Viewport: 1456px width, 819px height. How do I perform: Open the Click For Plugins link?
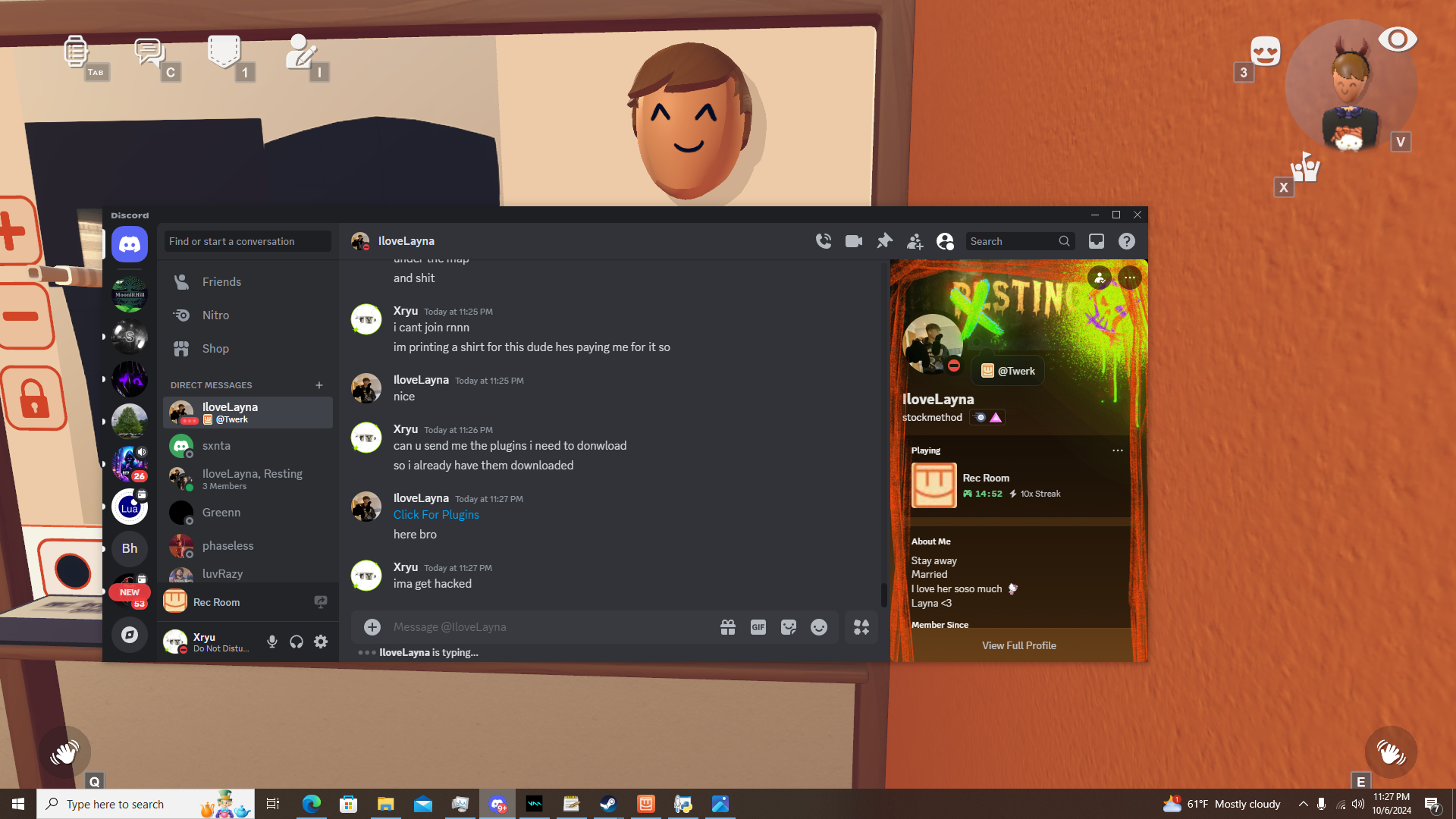[x=436, y=515]
